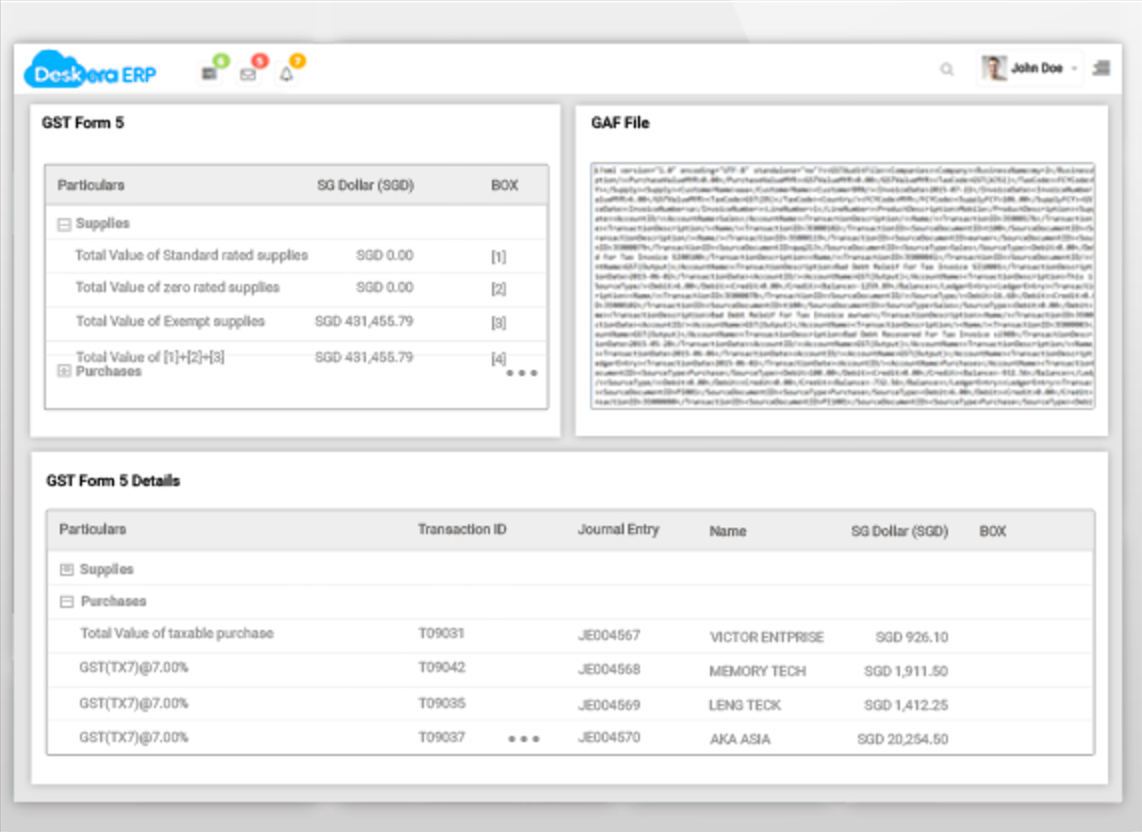
Task: Click inside the GAF File XML text area
Action: pos(843,286)
